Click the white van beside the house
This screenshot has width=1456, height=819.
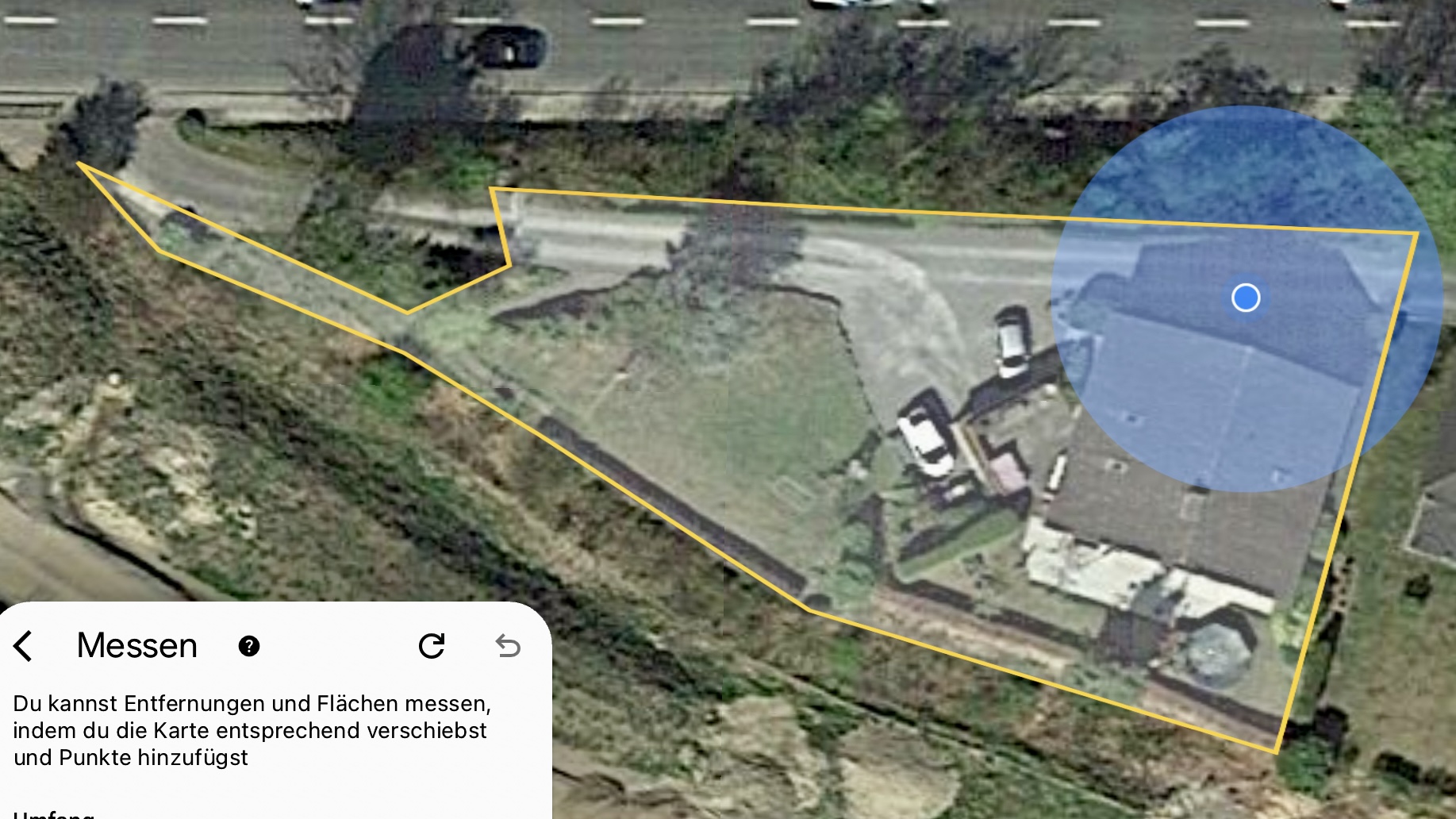(926, 435)
